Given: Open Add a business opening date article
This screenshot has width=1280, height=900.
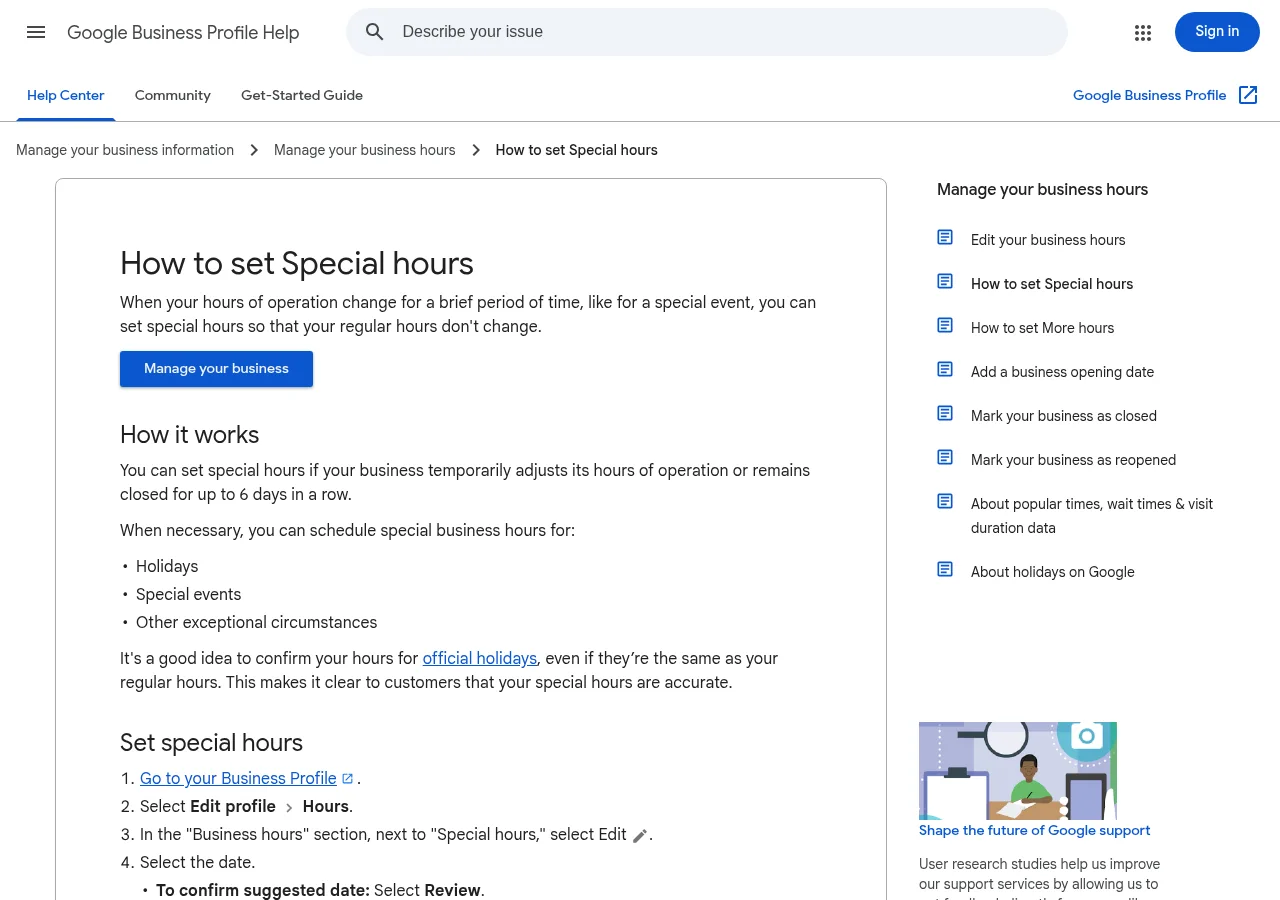Looking at the screenshot, I should click(x=1062, y=372).
